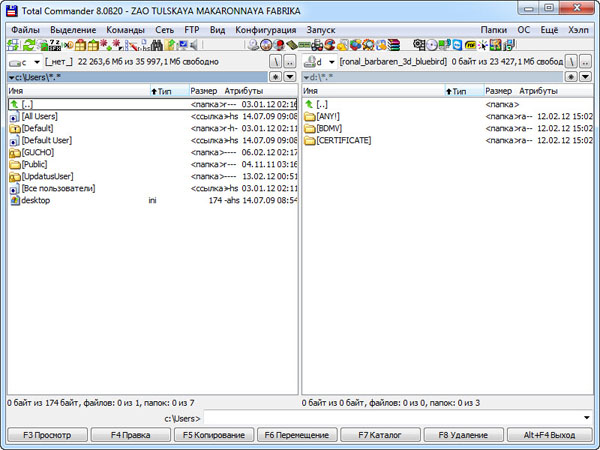Sort left panel by Размер column
Image resolution: width=600 pixels, height=450 pixels.
[203, 91]
